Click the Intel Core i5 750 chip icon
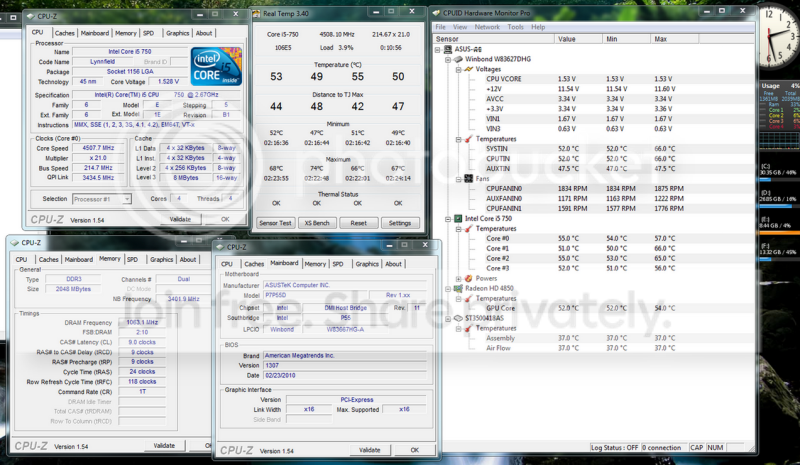The width and height of the screenshot is (800, 465). tap(457, 217)
